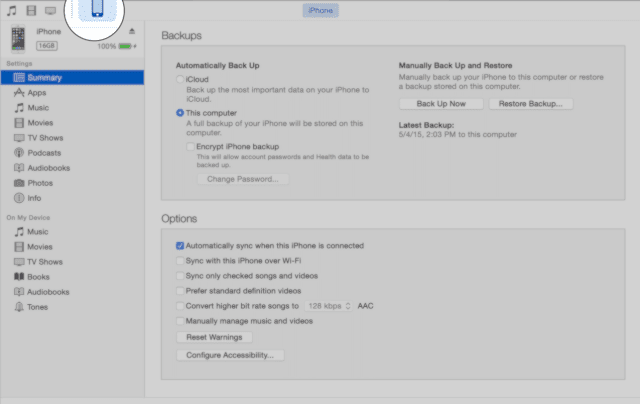Enable Sync only checked songs and videos
640x404 pixels.
coord(180,275)
